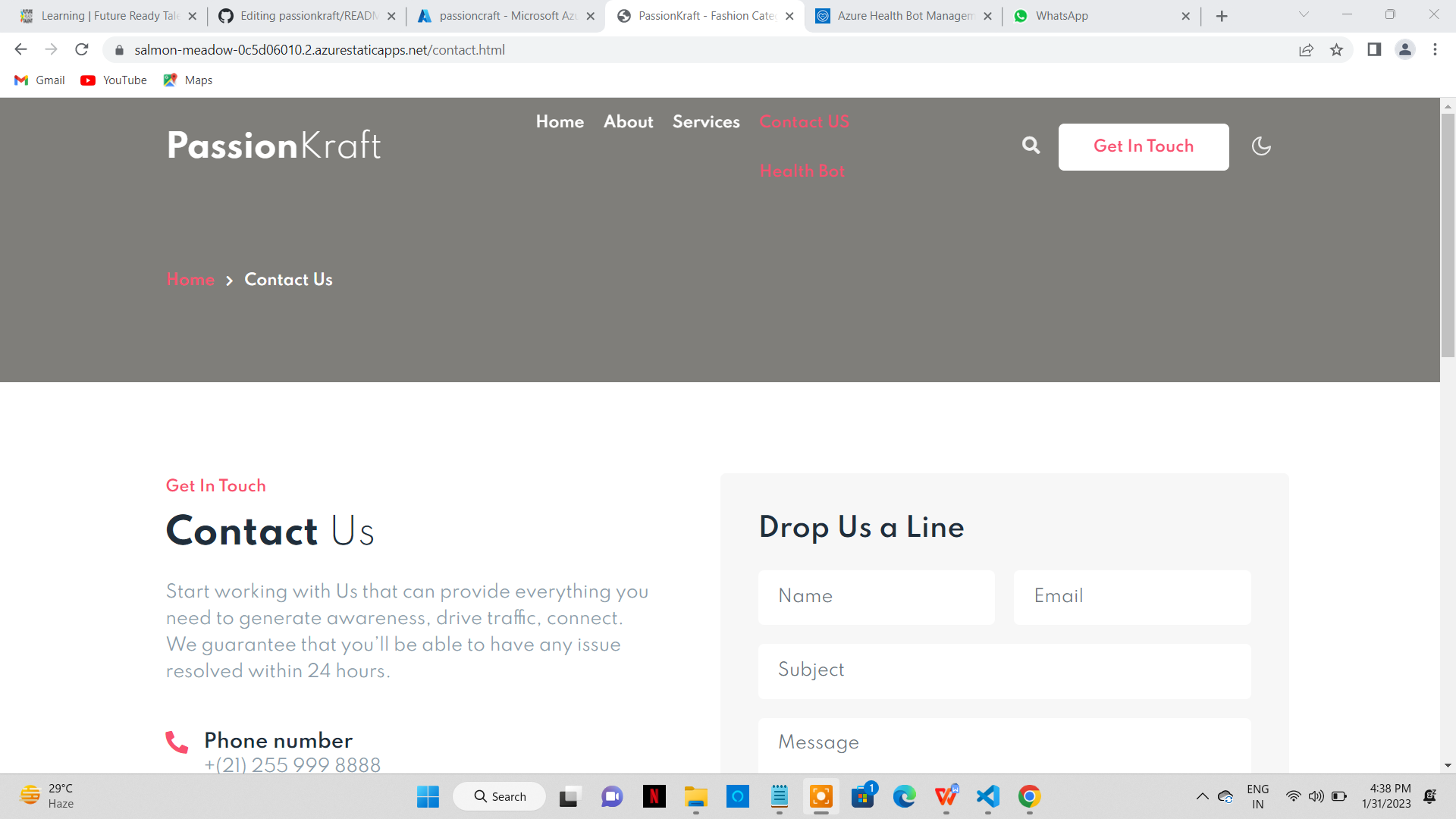Bookmark this page with star icon

pos(1336,50)
